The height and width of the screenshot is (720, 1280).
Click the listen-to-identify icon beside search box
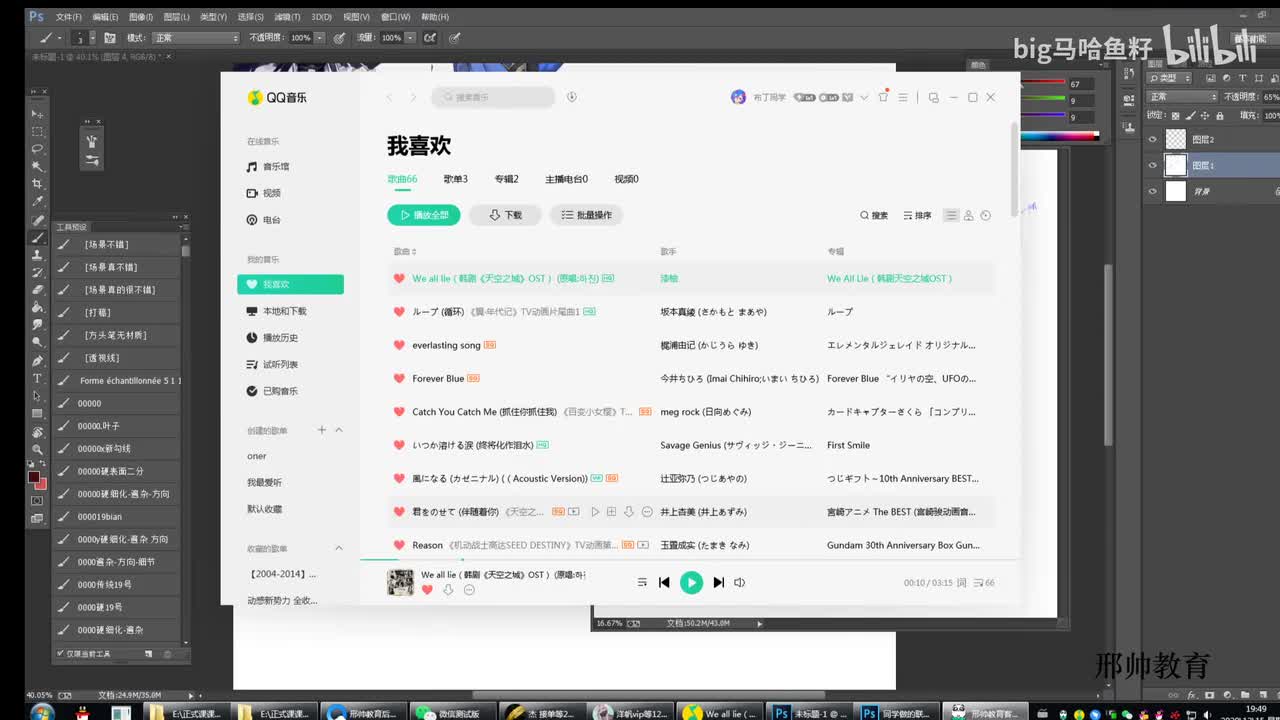point(572,97)
